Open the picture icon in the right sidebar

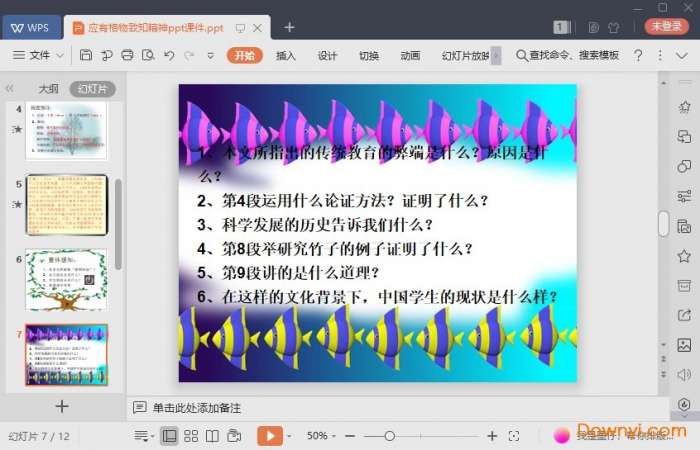684,345
